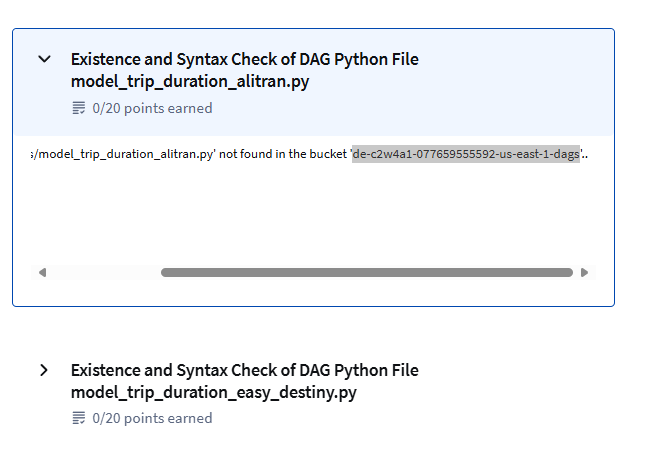
Task: Click '0/20 points earned' under alitran check
Action: (x=152, y=108)
